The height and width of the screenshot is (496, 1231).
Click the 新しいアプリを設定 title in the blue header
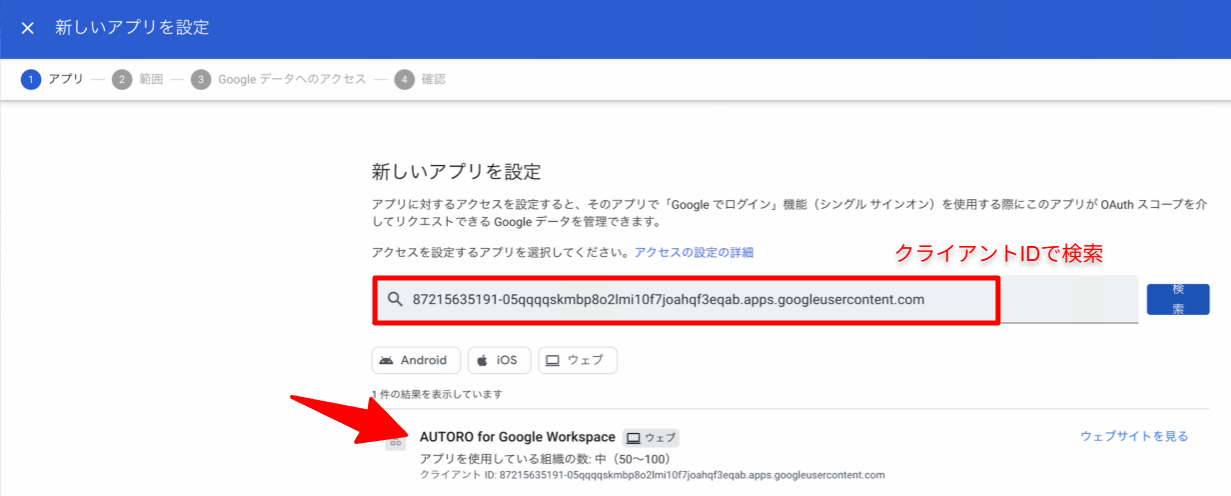(132, 28)
